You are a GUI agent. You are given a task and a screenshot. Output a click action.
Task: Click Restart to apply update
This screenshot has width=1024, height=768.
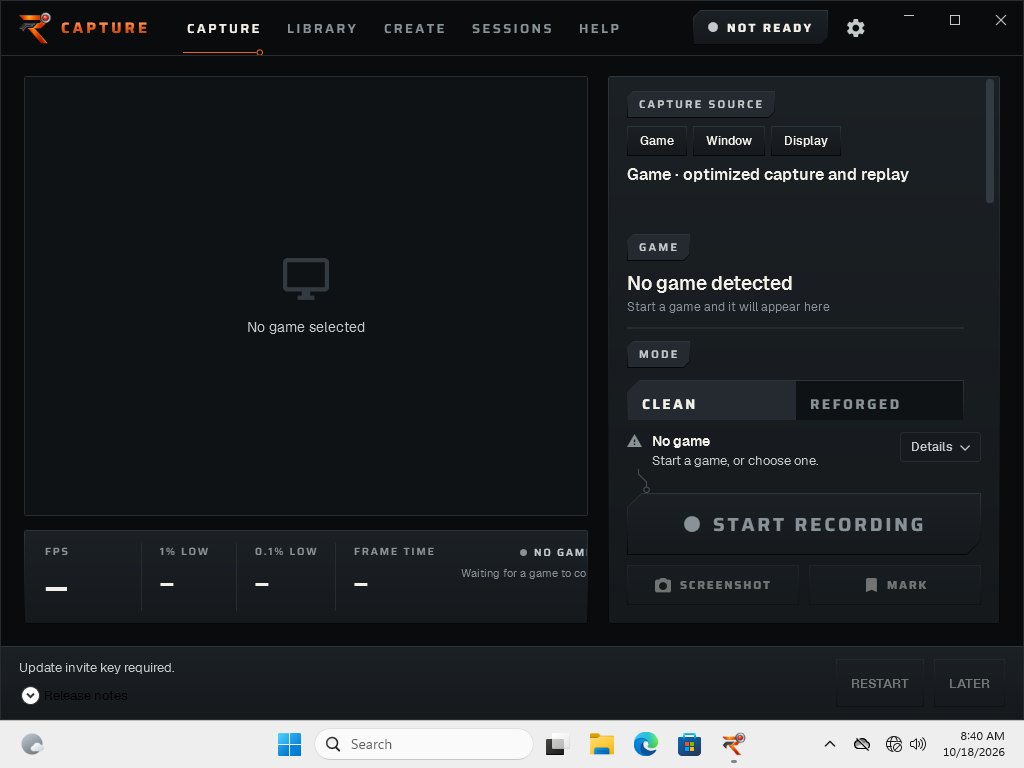tap(880, 683)
